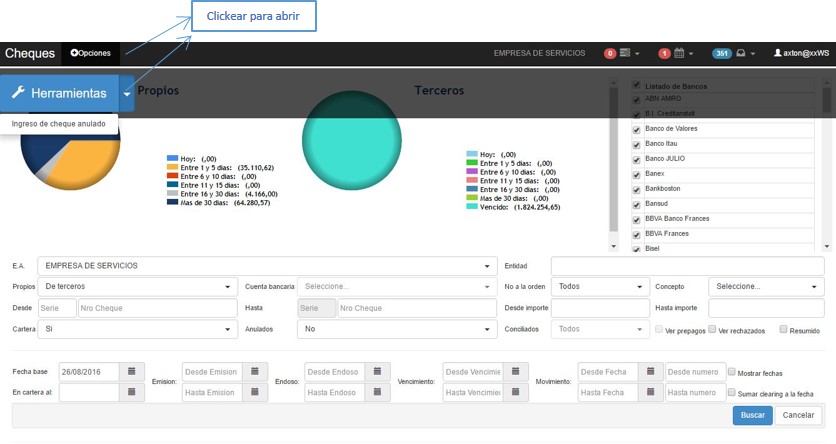836x444 pixels.
Task: Click the Entidad input field
Action: coord(689,266)
